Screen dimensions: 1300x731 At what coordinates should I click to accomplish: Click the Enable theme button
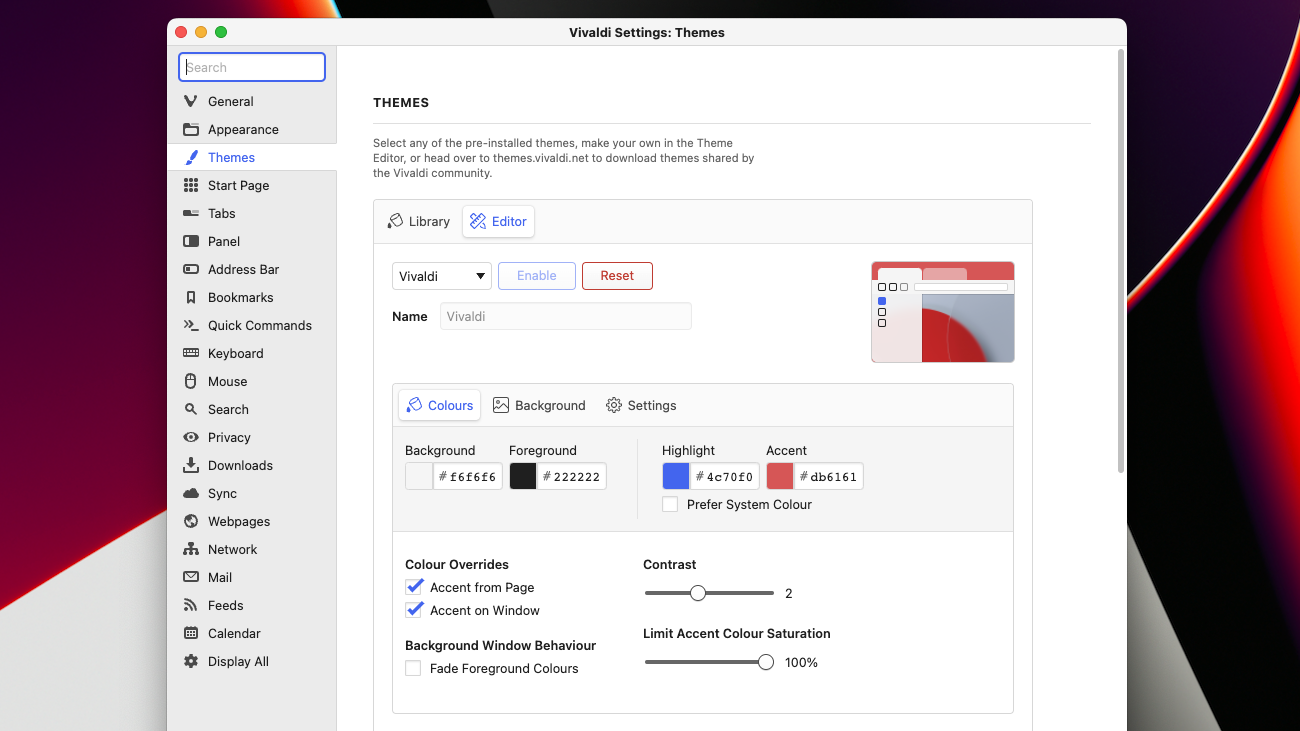point(537,276)
